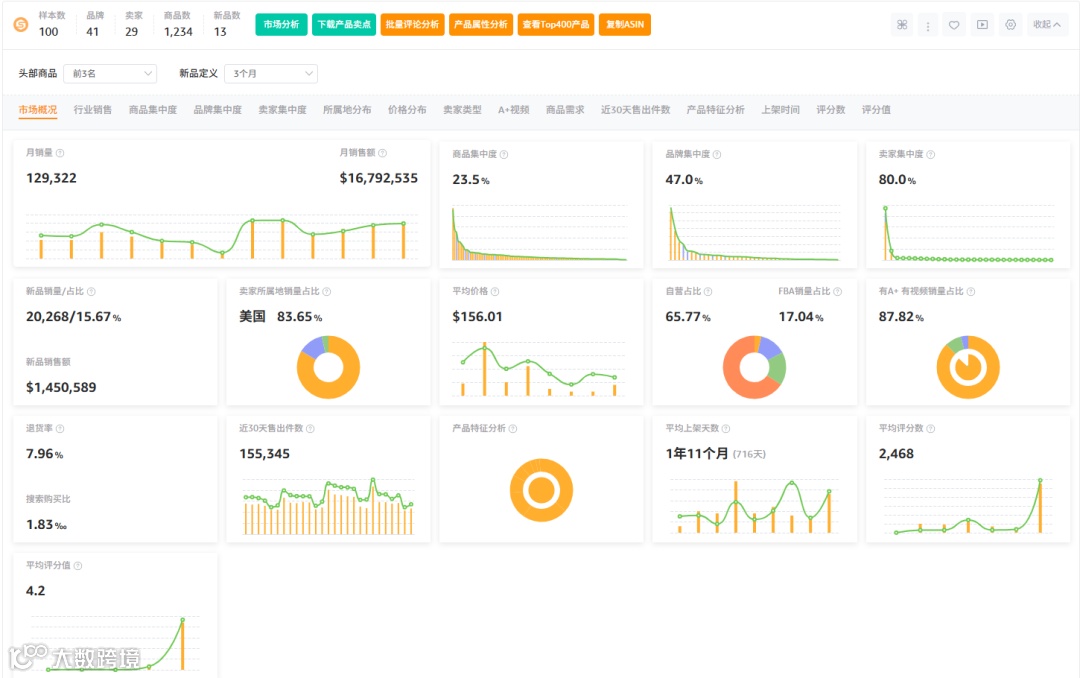
Task: Open the 新品定义 dropdown showing 3个月
Action: point(271,74)
